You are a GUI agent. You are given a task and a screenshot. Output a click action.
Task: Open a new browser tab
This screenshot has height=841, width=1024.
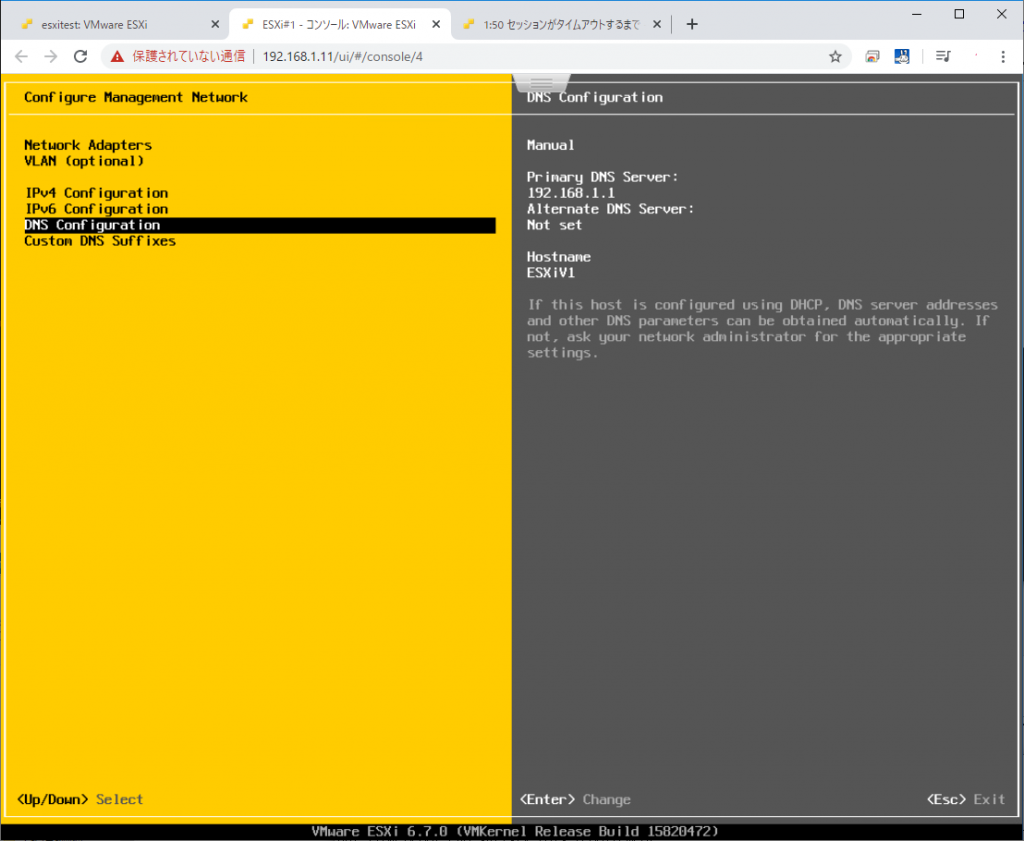(x=692, y=25)
